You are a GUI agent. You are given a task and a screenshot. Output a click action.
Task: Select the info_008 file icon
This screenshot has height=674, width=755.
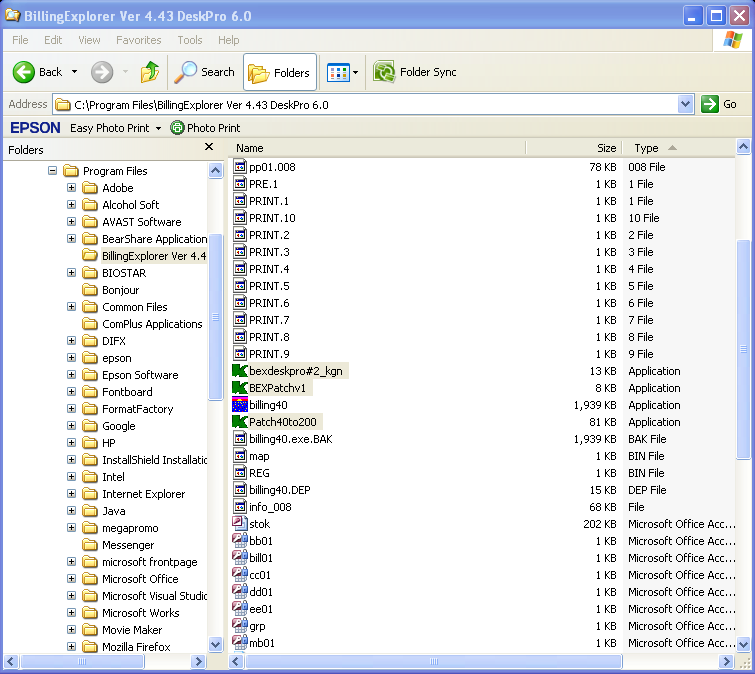pos(240,507)
